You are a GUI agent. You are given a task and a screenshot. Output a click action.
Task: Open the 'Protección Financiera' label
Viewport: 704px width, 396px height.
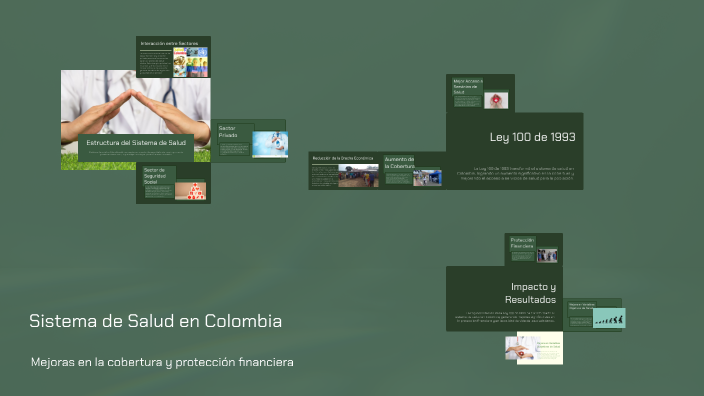coord(522,243)
